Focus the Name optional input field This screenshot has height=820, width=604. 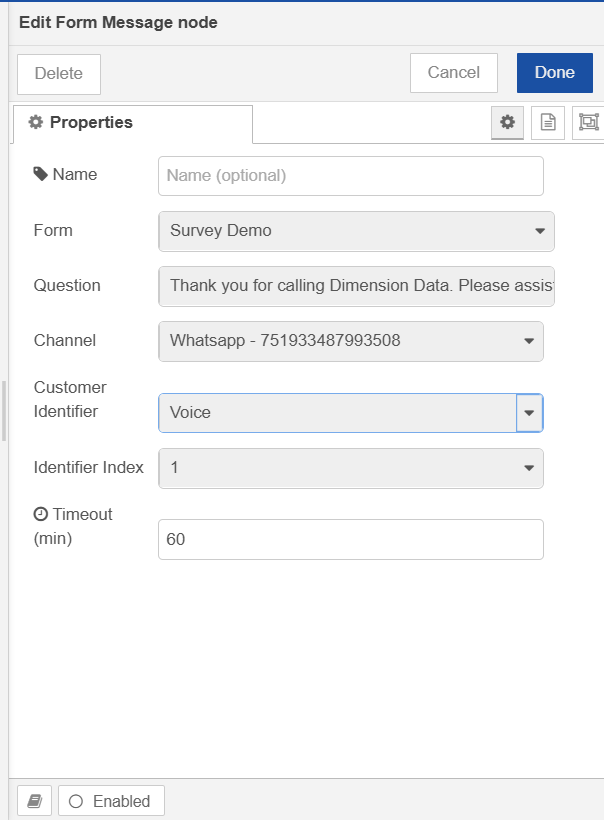click(x=351, y=176)
